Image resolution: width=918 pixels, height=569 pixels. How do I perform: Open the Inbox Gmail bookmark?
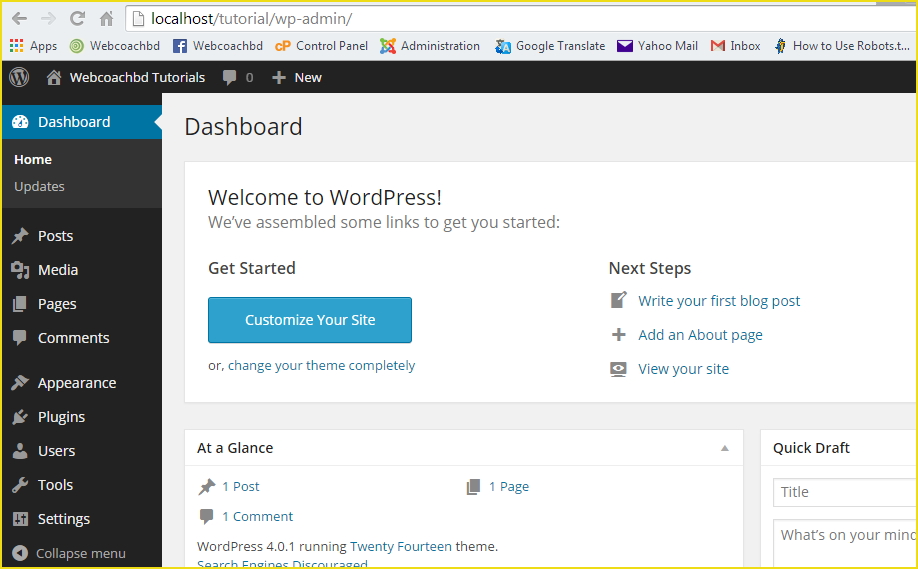[735, 46]
